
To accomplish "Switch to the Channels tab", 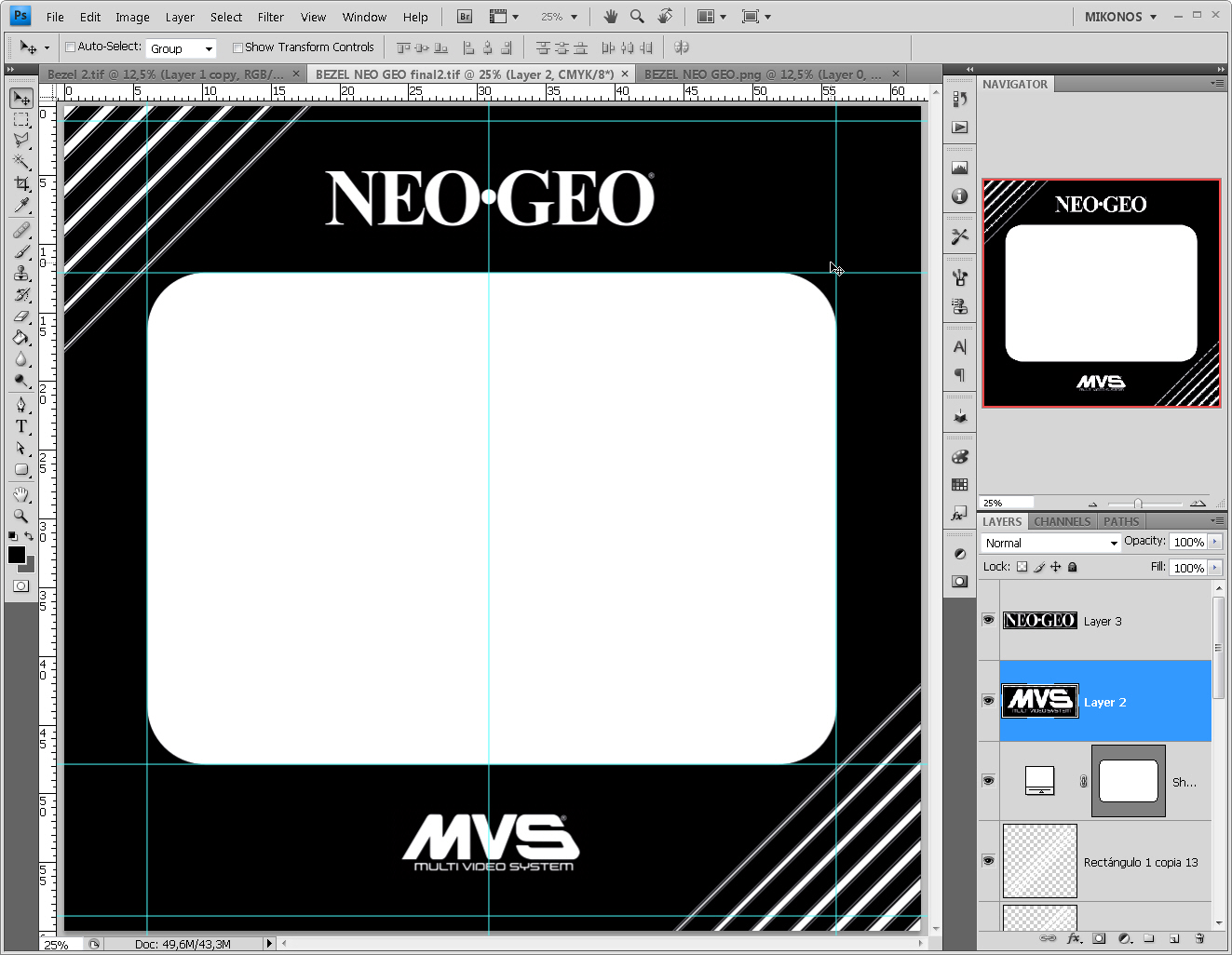I will (x=1062, y=521).
